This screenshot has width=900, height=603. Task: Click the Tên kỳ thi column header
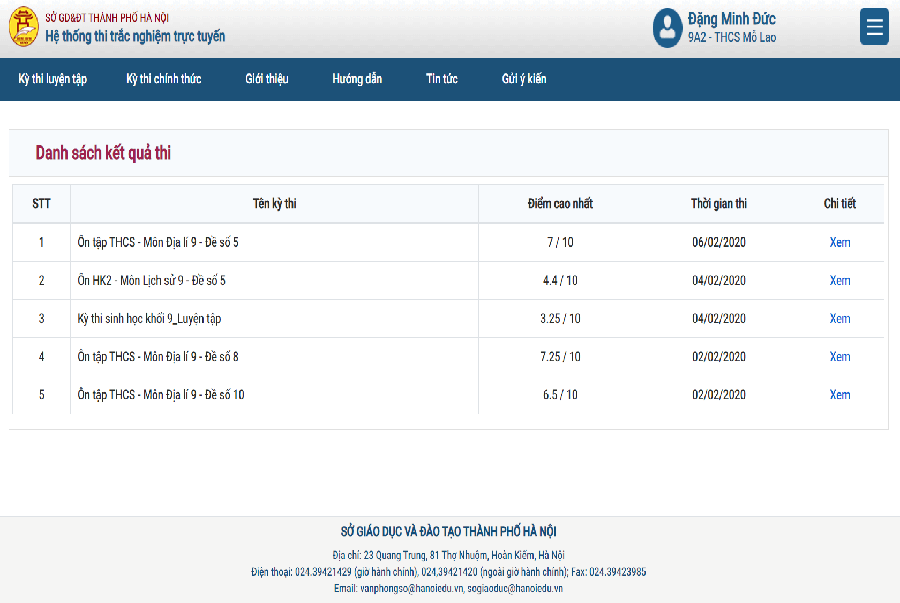coord(274,204)
